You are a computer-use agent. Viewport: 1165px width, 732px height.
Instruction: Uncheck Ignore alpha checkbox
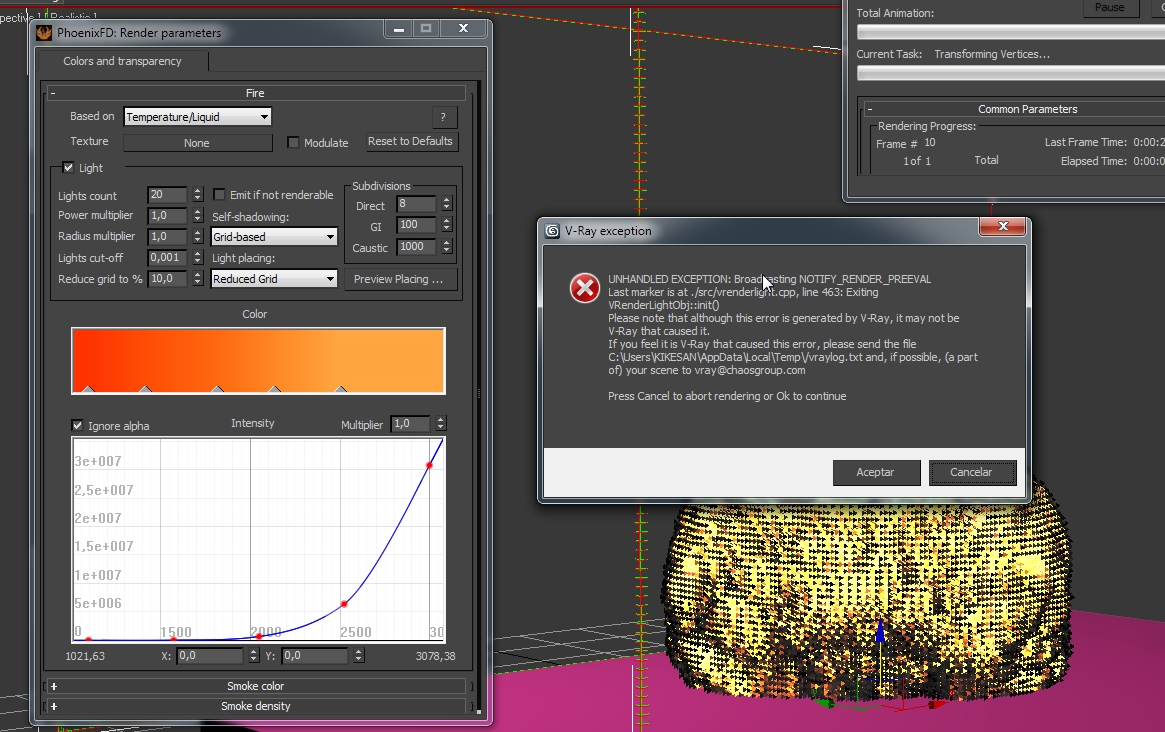[x=77, y=425]
